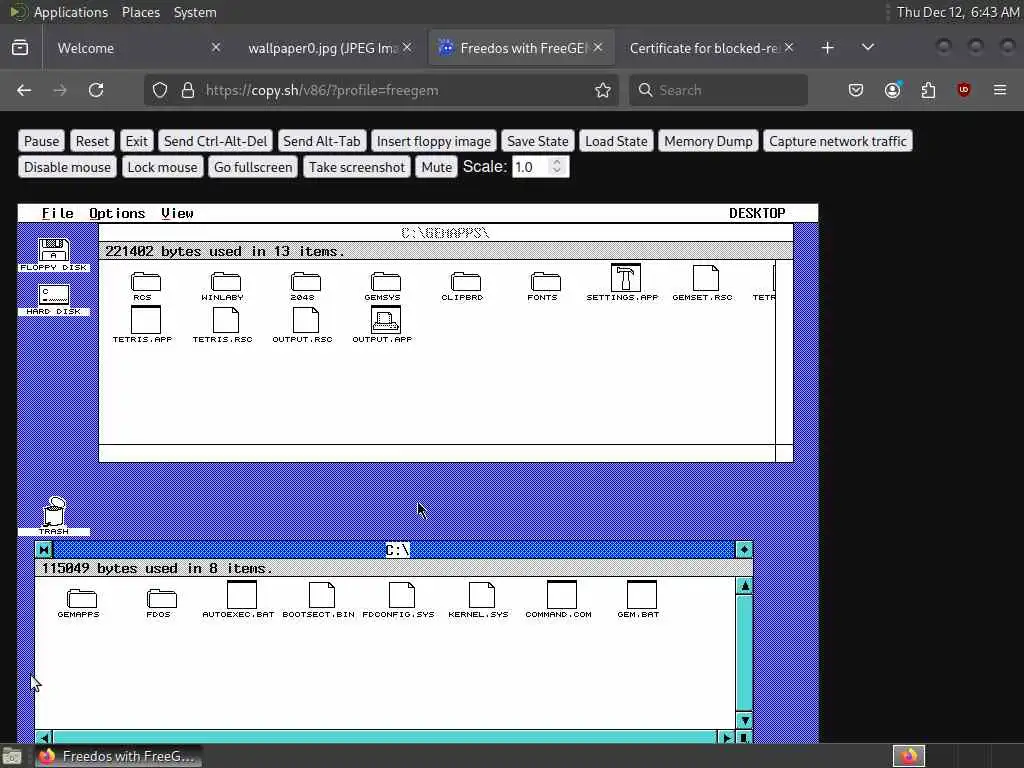Open the CLIPBRD folder icon
This screenshot has width=1024, height=768.
coord(465,282)
